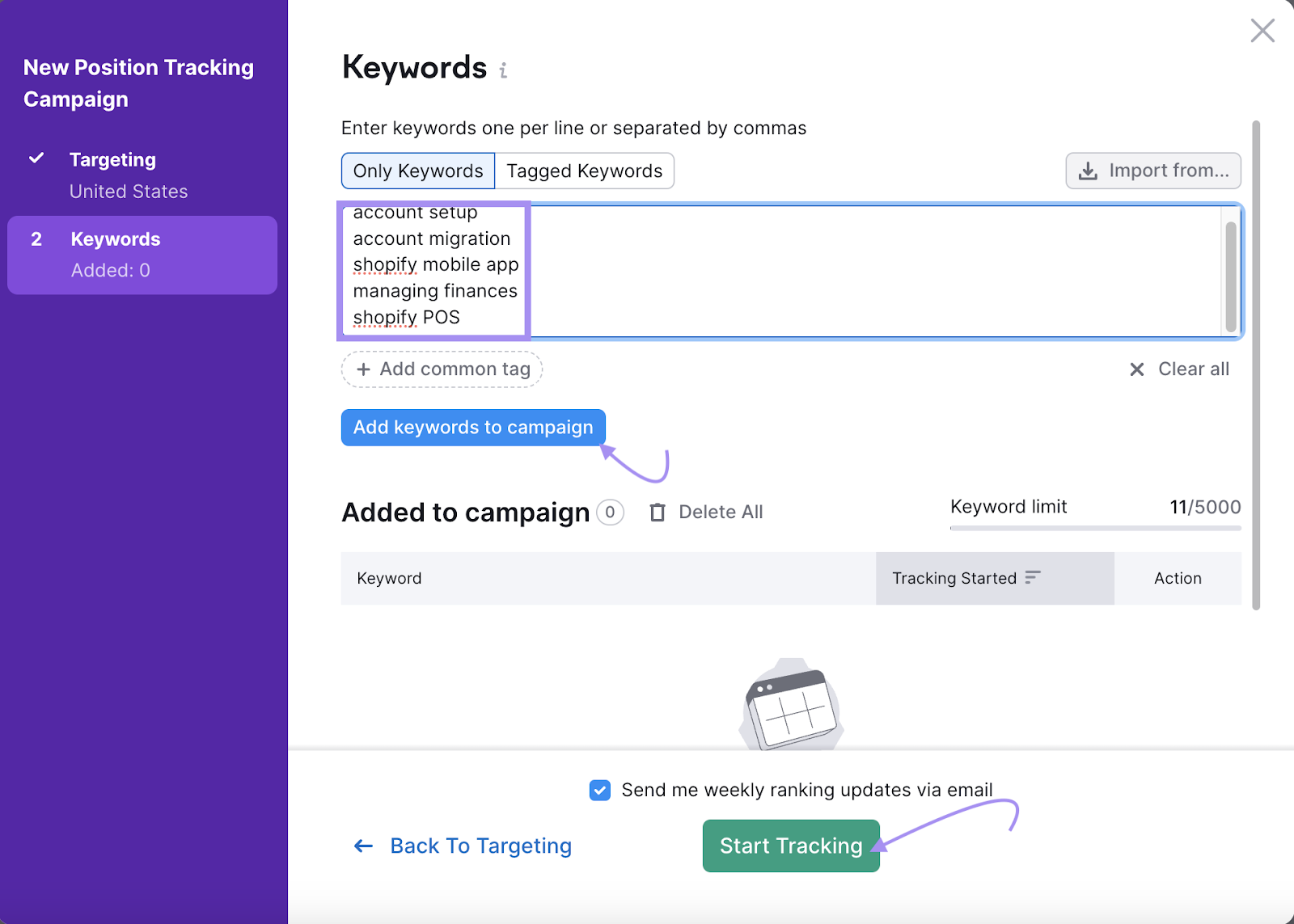Click Add keywords to campaign
Image resolution: width=1294 pixels, height=924 pixels.
[x=472, y=427]
